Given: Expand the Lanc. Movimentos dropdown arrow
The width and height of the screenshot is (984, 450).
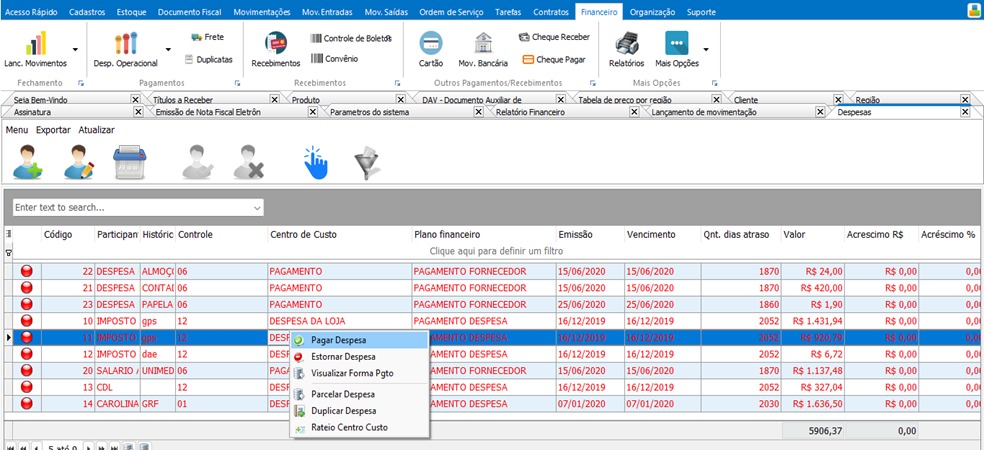Looking at the screenshot, I should point(75,48).
